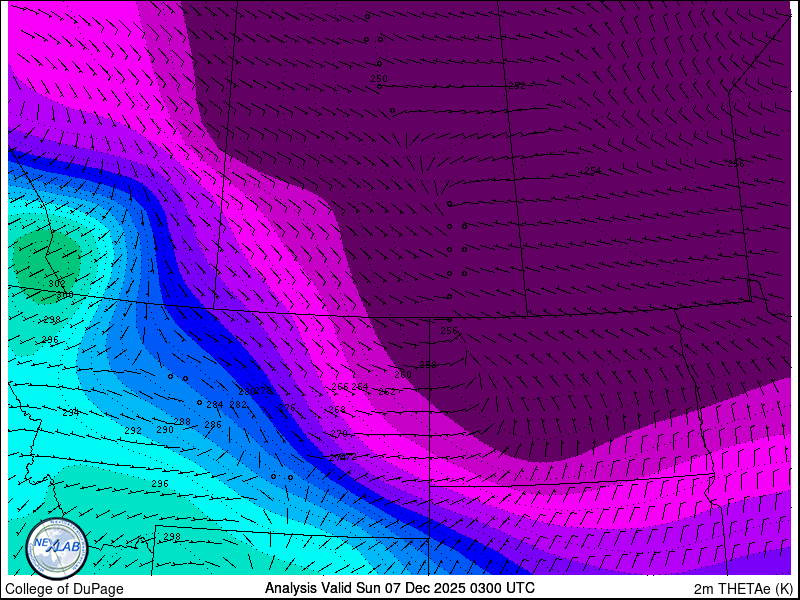Click the 254 contour label
This screenshot has height=600, width=800.
[x=592, y=171]
